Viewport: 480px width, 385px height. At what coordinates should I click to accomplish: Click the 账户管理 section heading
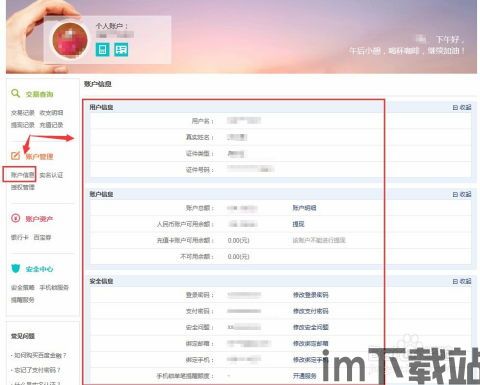pyautogui.click(x=39, y=156)
